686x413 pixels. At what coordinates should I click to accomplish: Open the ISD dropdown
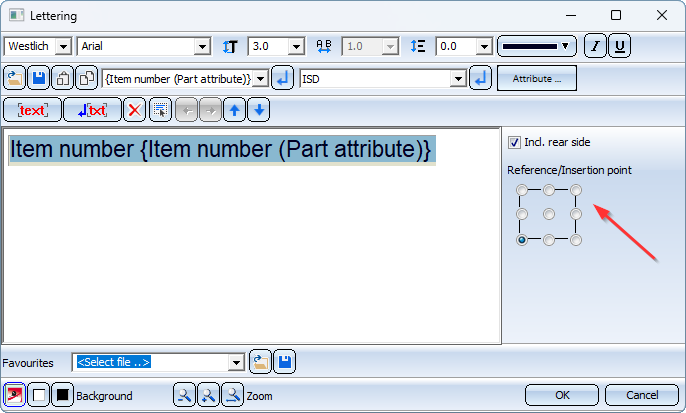point(458,79)
